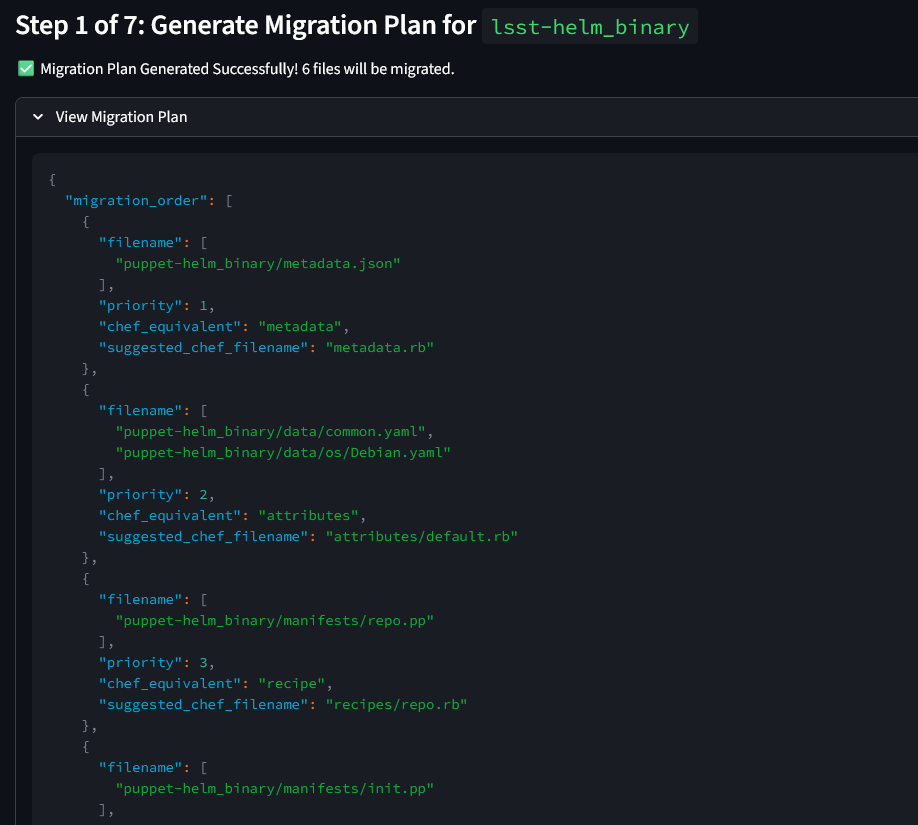
Task: Click the lsst-helm_binary code badge
Action: 589,26
